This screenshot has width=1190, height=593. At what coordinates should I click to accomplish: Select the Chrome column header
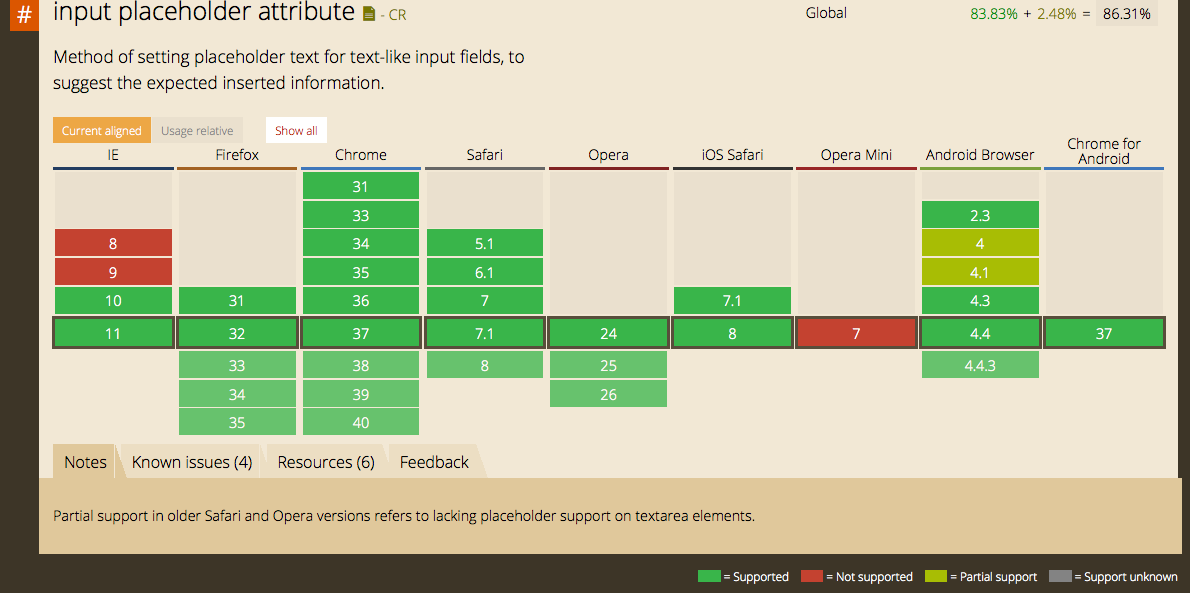tap(360, 156)
